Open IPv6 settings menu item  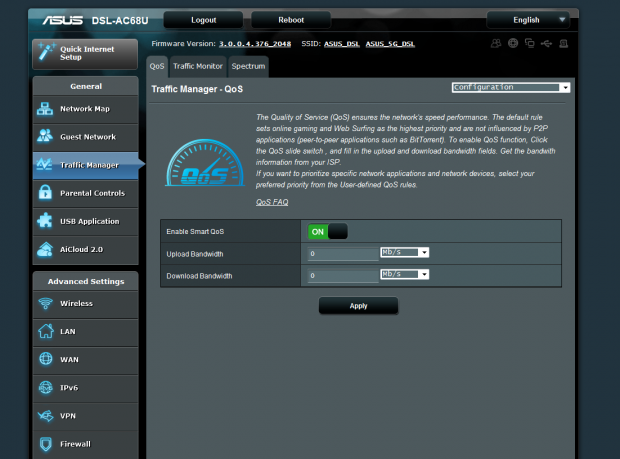coord(85,388)
